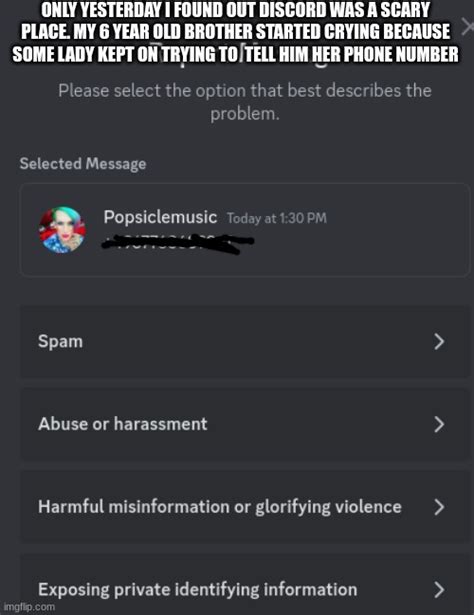The height and width of the screenshot is (615, 474).
Task: Close the report dialog with the X
Action: tap(467, 27)
